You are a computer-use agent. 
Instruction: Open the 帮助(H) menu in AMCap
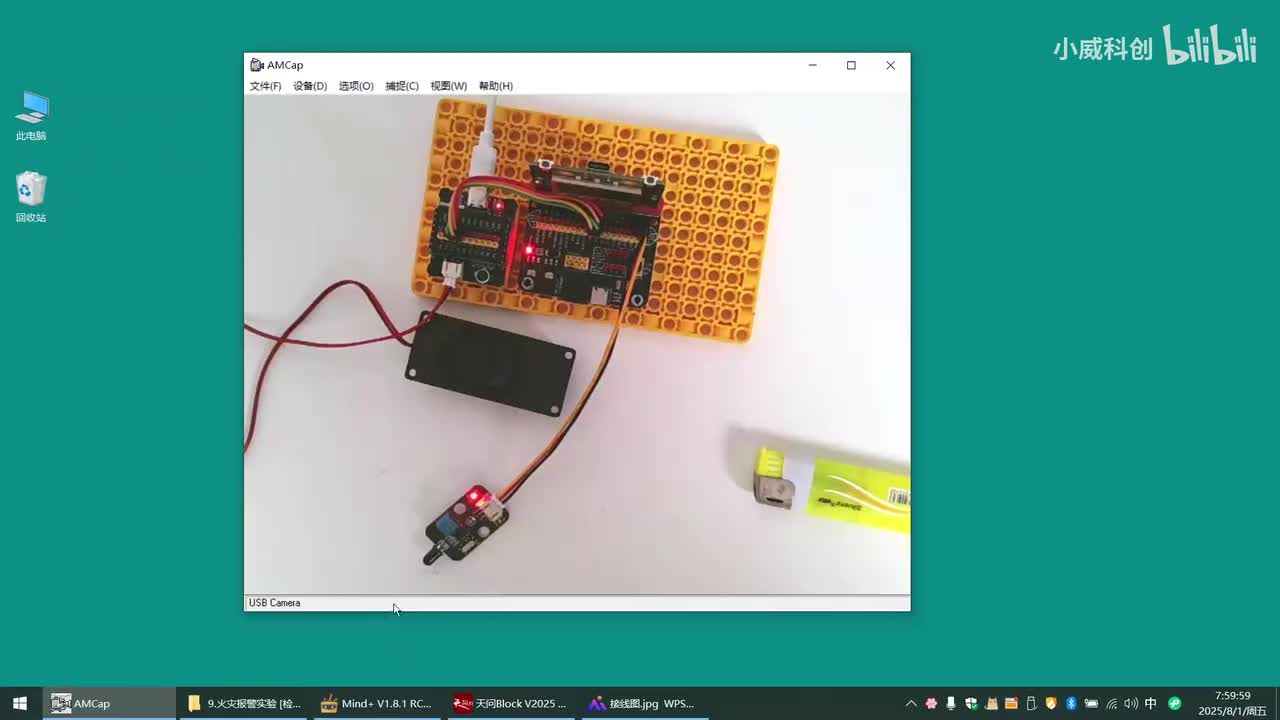(496, 86)
